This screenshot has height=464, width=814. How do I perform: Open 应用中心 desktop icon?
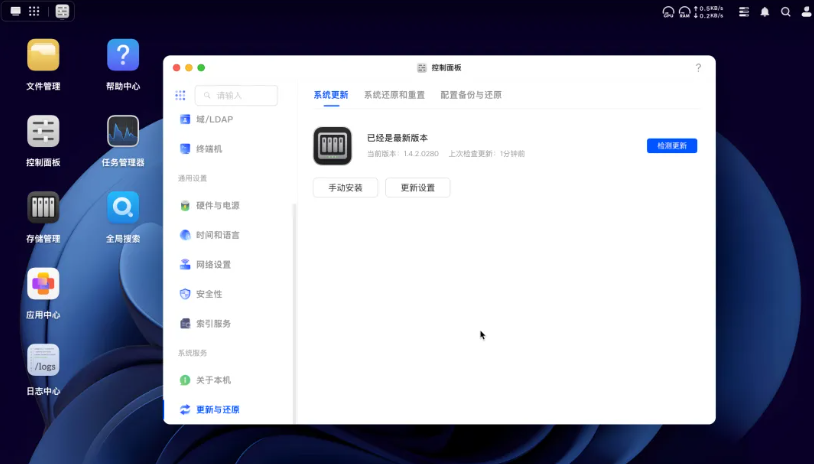click(43, 284)
